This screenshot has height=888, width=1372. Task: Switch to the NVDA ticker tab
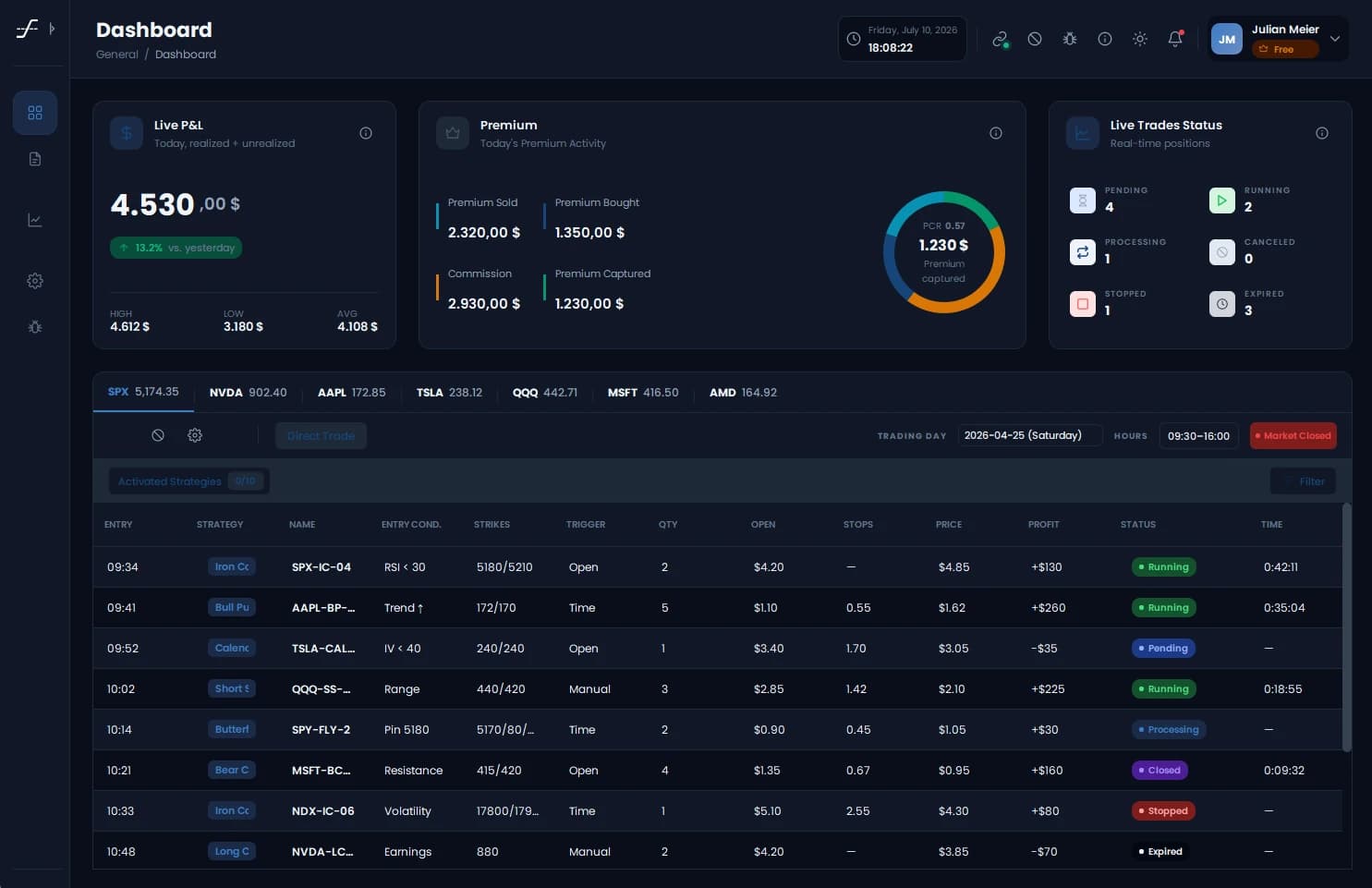pos(248,393)
